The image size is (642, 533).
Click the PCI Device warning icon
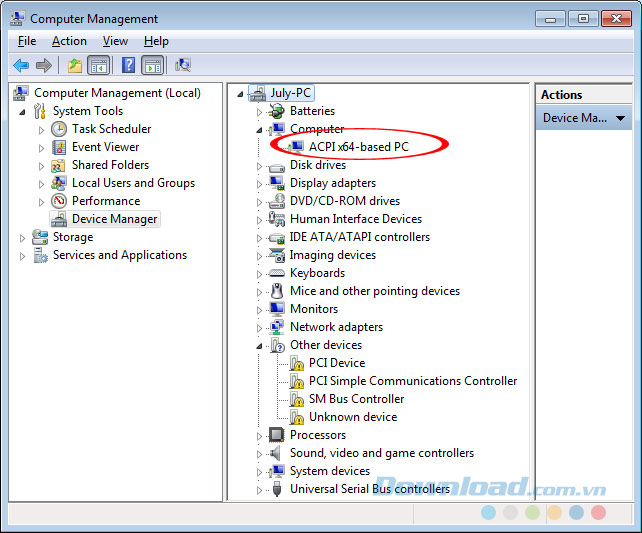pos(296,363)
